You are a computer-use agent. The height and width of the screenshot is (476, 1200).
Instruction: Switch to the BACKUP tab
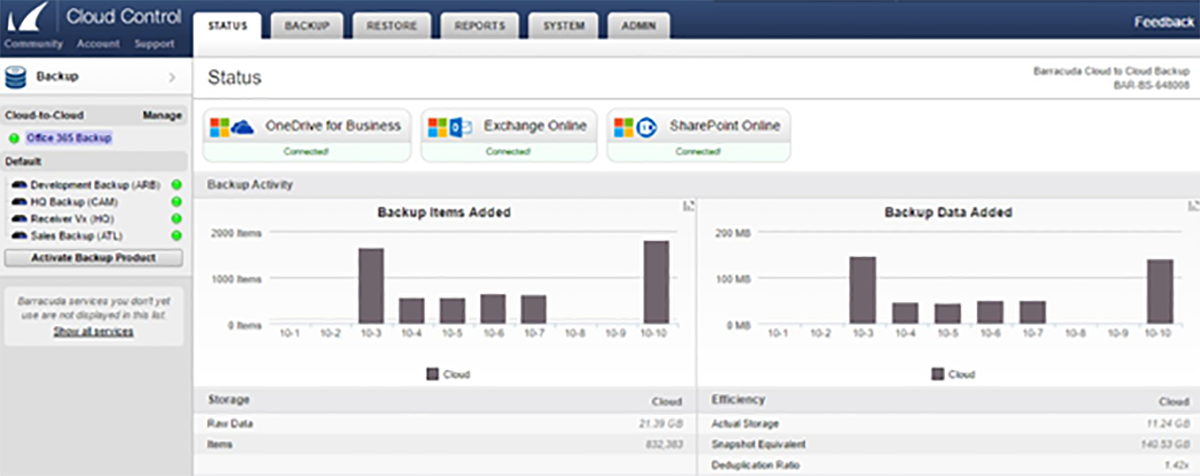(x=308, y=26)
